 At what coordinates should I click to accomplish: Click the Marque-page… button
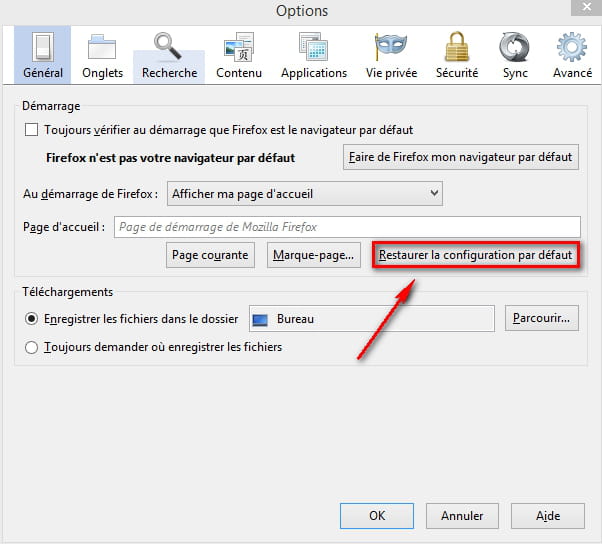314,255
